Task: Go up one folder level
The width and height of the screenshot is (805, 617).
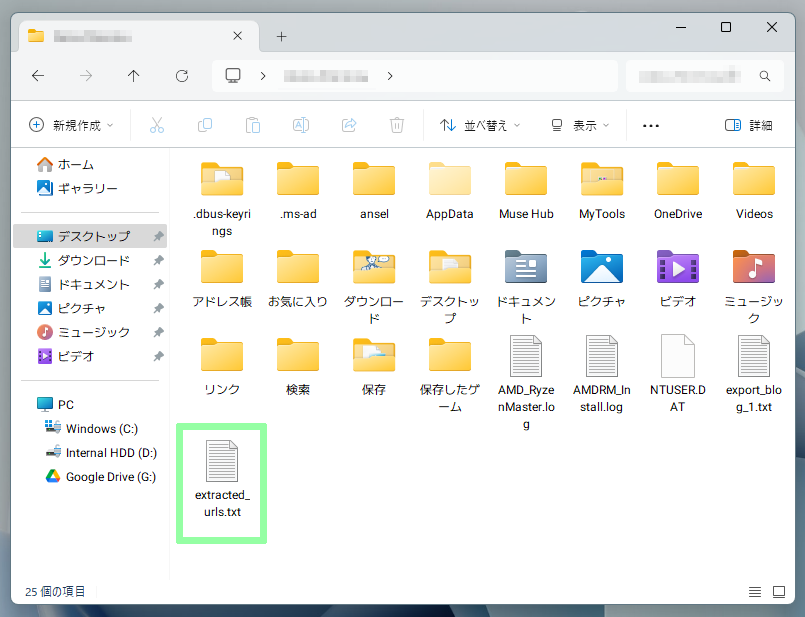Action: tap(134, 76)
